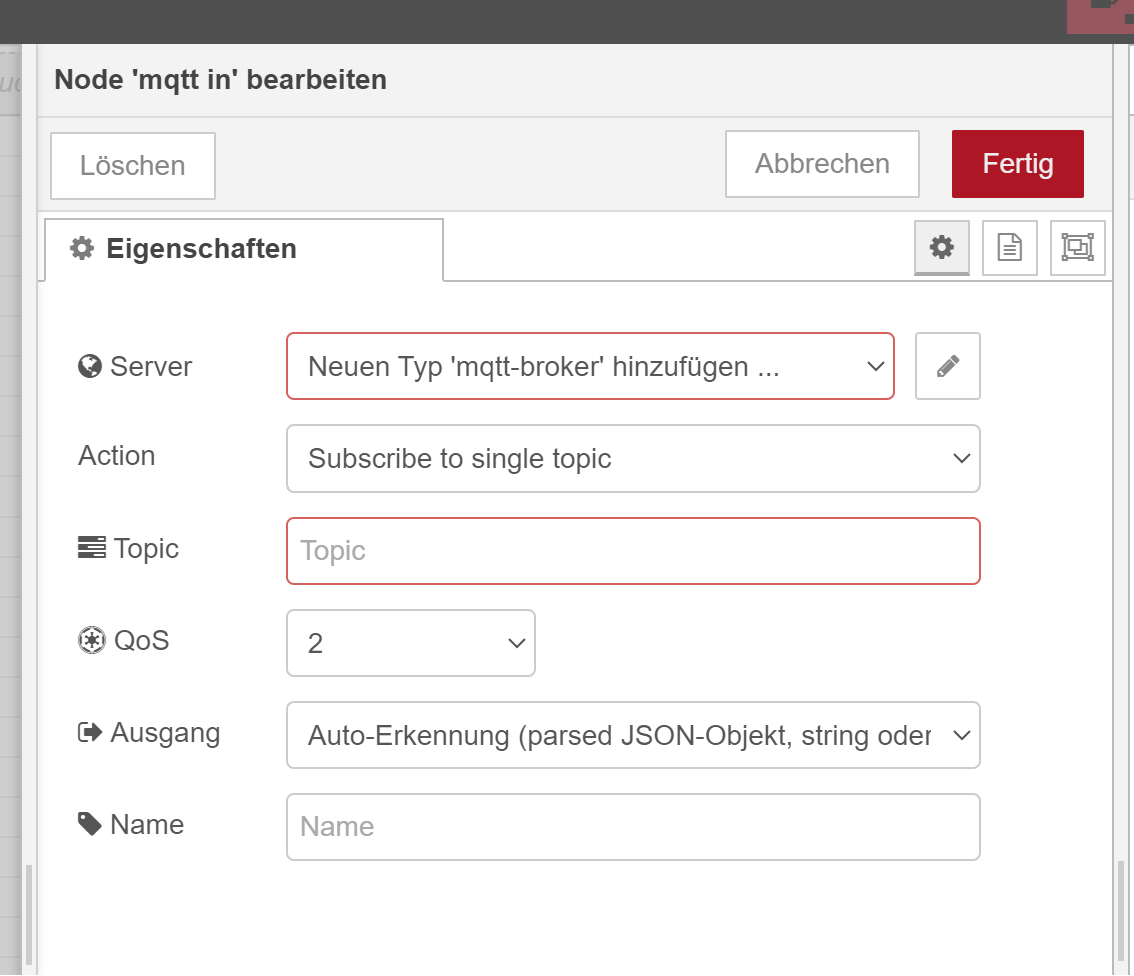Focus the Name input field

pos(634,827)
